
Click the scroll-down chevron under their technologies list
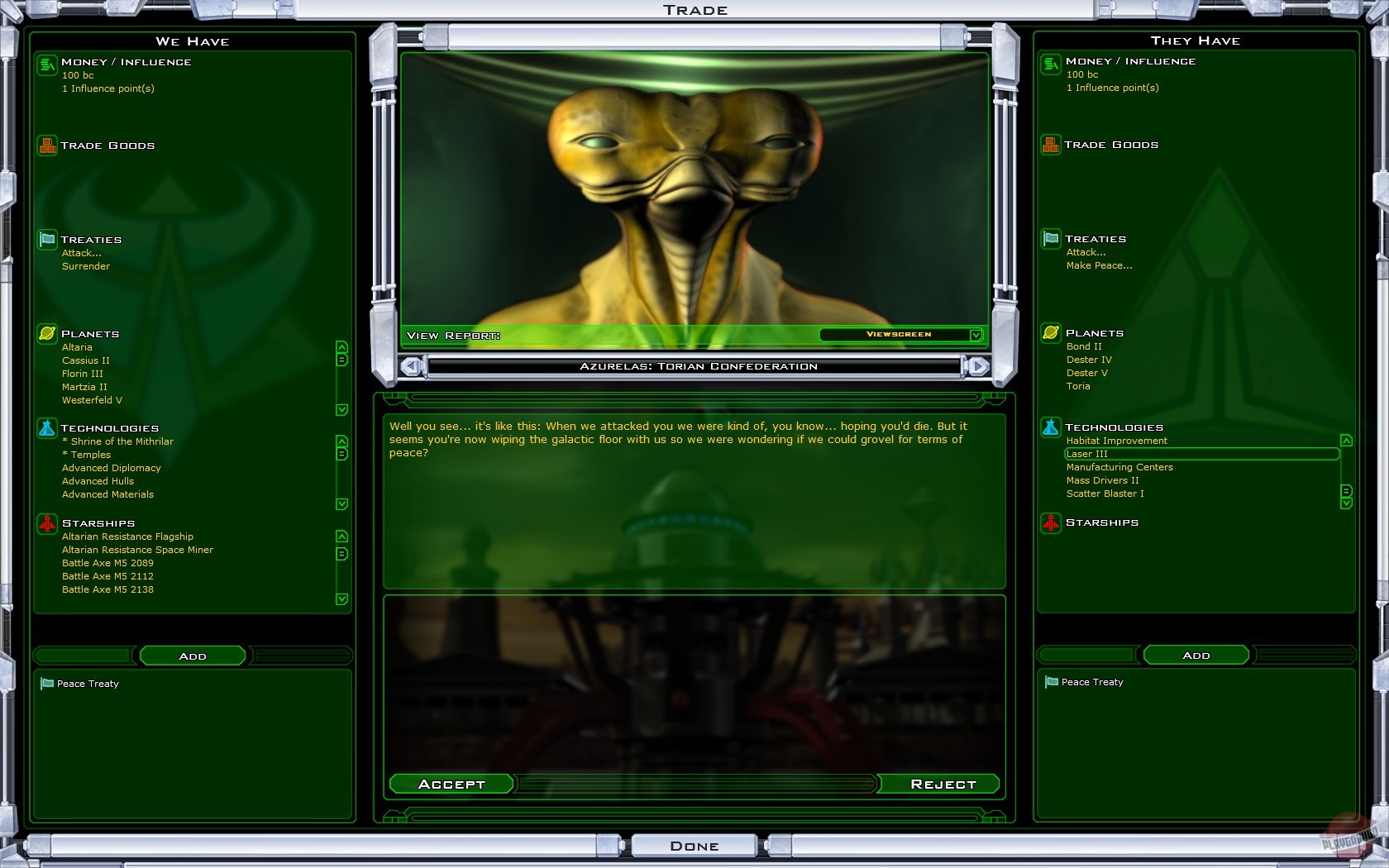[x=1346, y=502]
